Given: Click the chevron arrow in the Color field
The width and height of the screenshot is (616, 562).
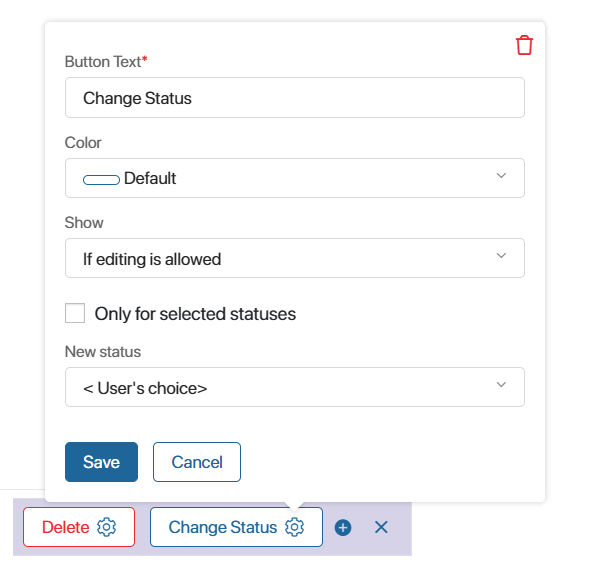Looking at the screenshot, I should pyautogui.click(x=501, y=176).
